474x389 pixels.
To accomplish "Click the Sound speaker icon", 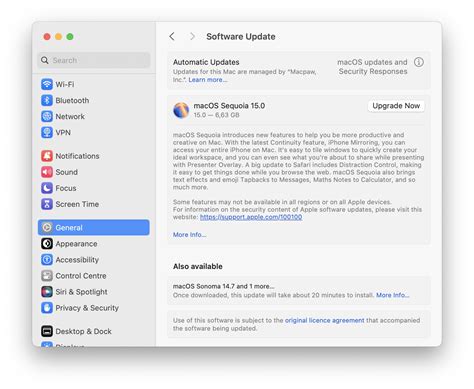I will pos(47,172).
